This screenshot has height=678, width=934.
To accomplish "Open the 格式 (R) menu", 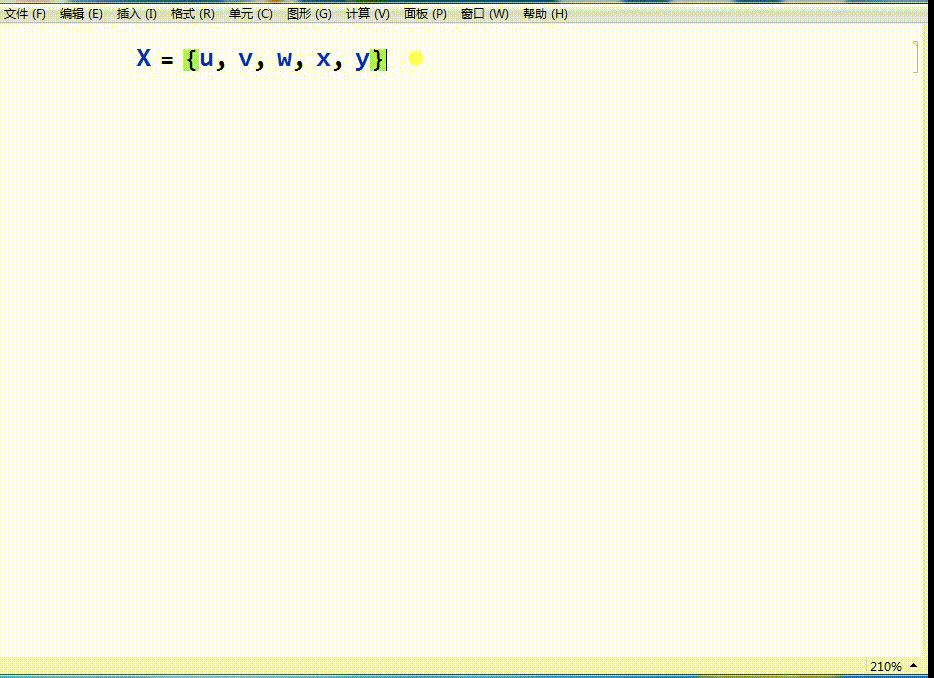I will pos(192,14).
